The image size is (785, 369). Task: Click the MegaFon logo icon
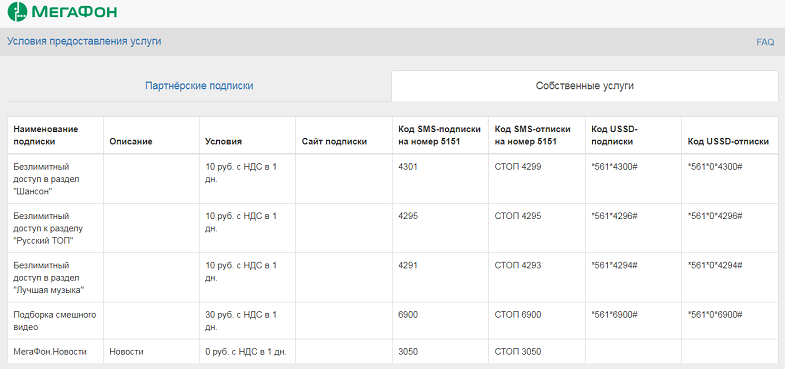point(18,12)
